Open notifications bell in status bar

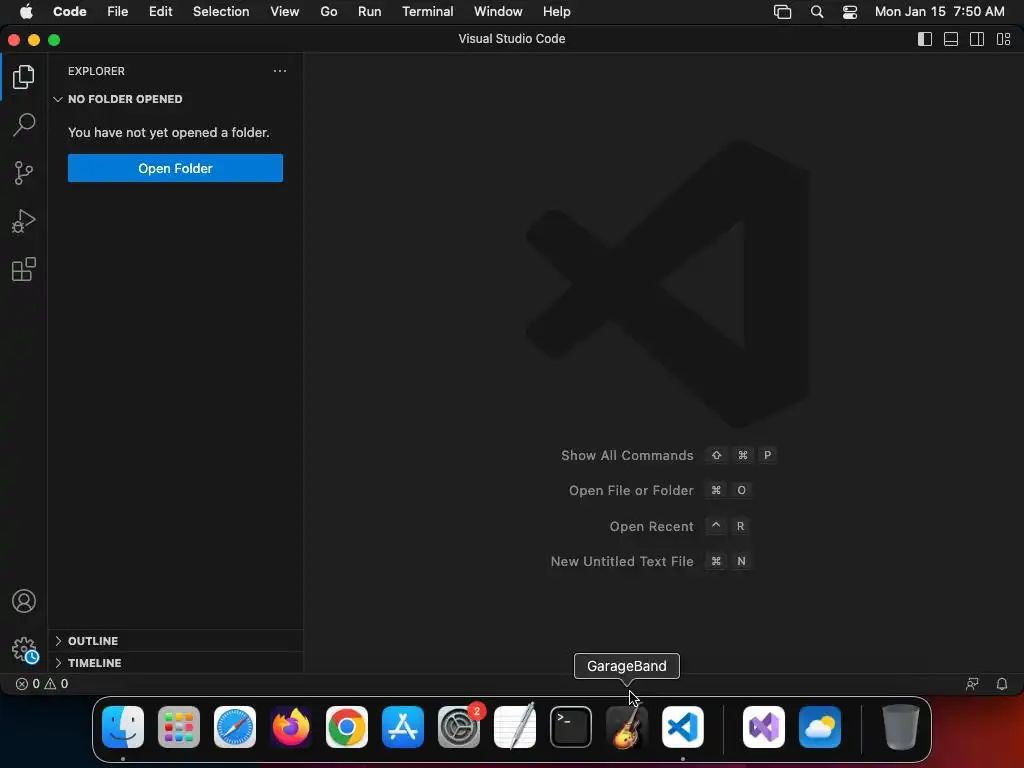click(x=1002, y=684)
